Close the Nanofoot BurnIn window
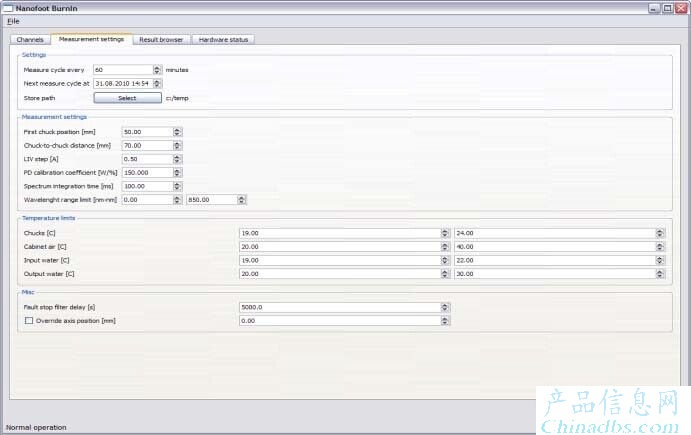Image resolution: width=691 pixels, height=435 pixels. point(681,8)
